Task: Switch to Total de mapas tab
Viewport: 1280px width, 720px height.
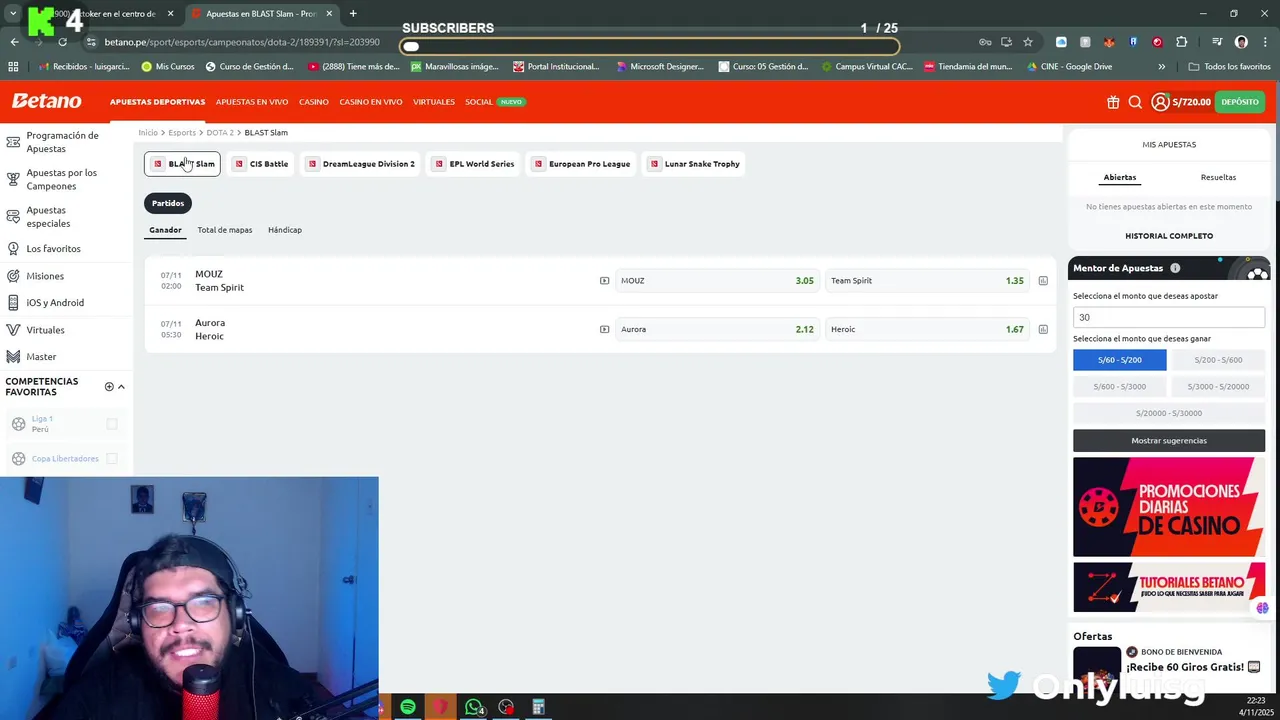Action: click(x=225, y=230)
